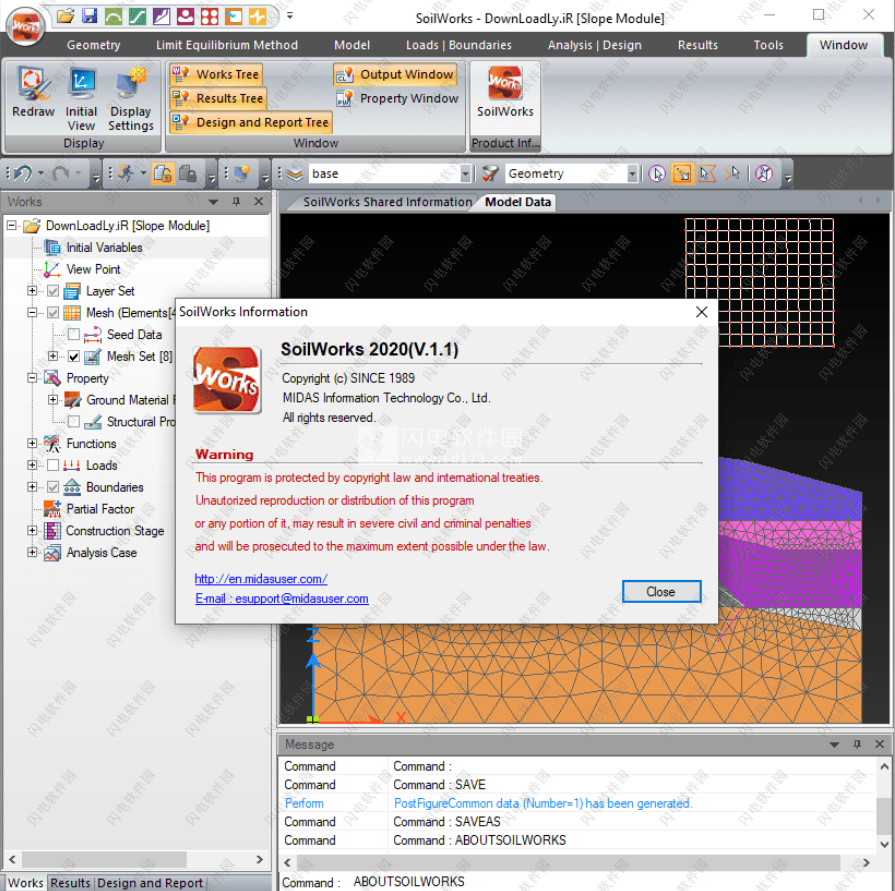Image resolution: width=895 pixels, height=891 pixels.
Task: Click the running figure analysis icon
Action: 126,173
